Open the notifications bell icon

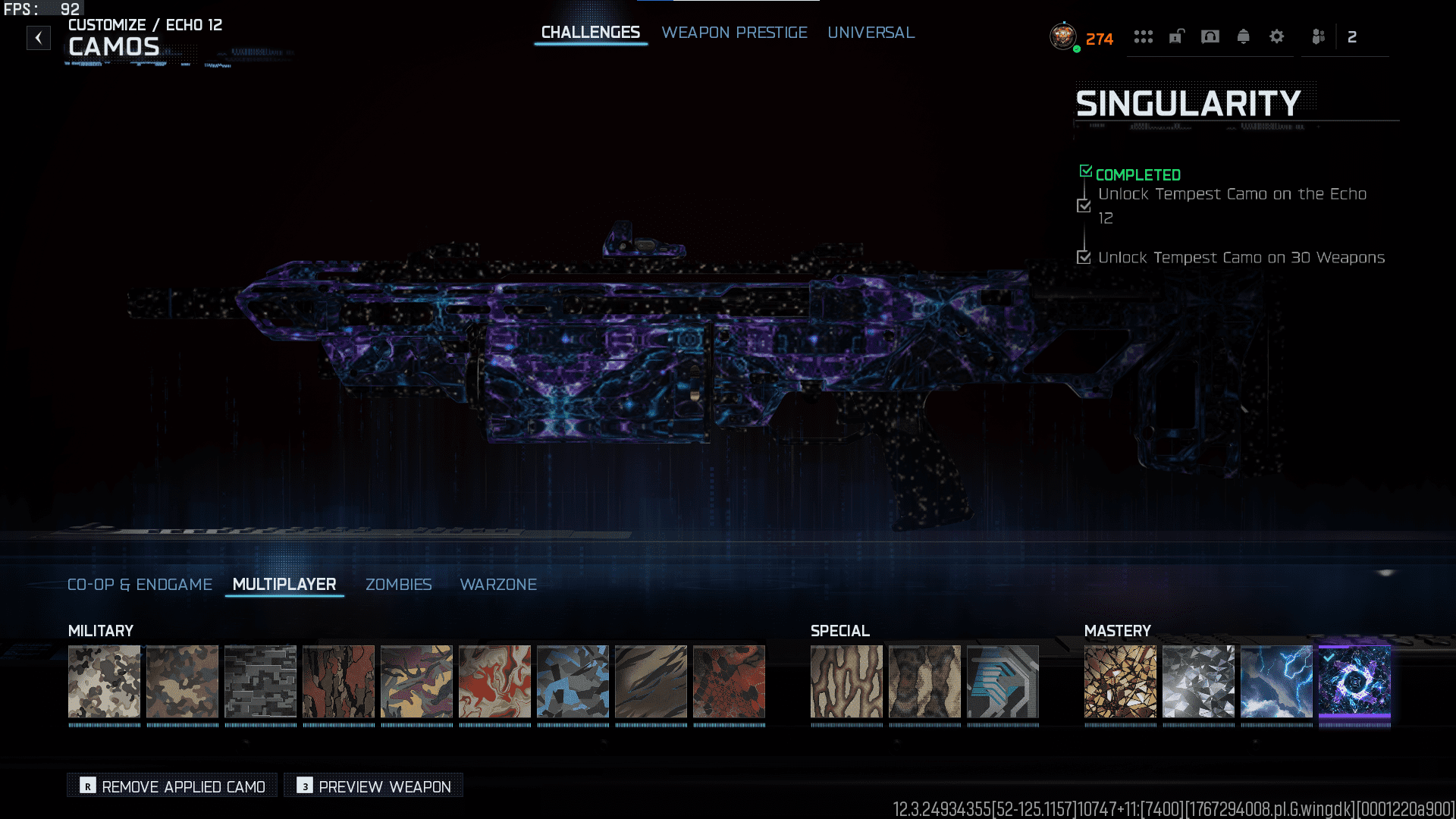(1243, 36)
